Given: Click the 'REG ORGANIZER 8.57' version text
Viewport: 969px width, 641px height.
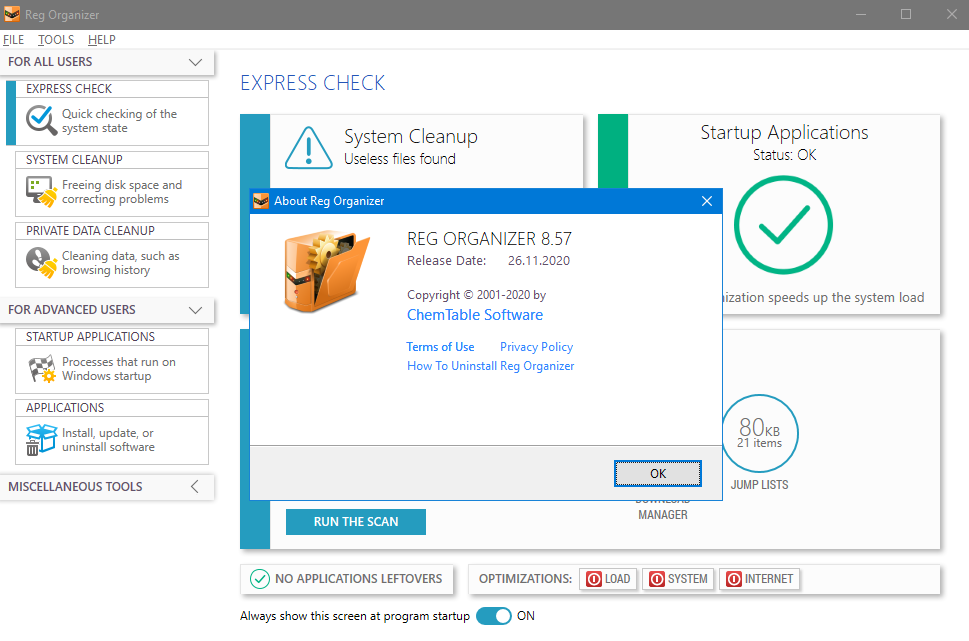Looking at the screenshot, I should click(x=489, y=239).
